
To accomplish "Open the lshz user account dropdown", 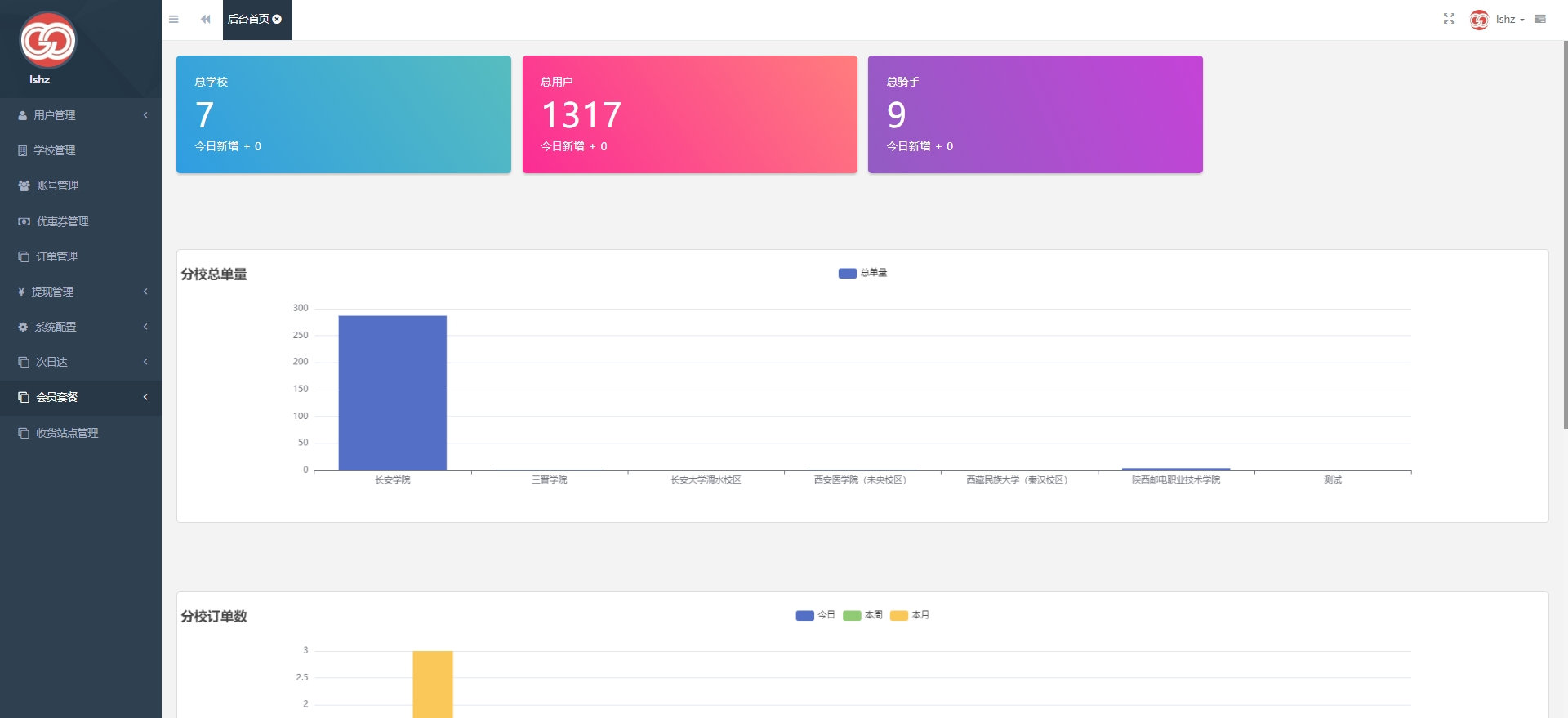I will [1508, 20].
